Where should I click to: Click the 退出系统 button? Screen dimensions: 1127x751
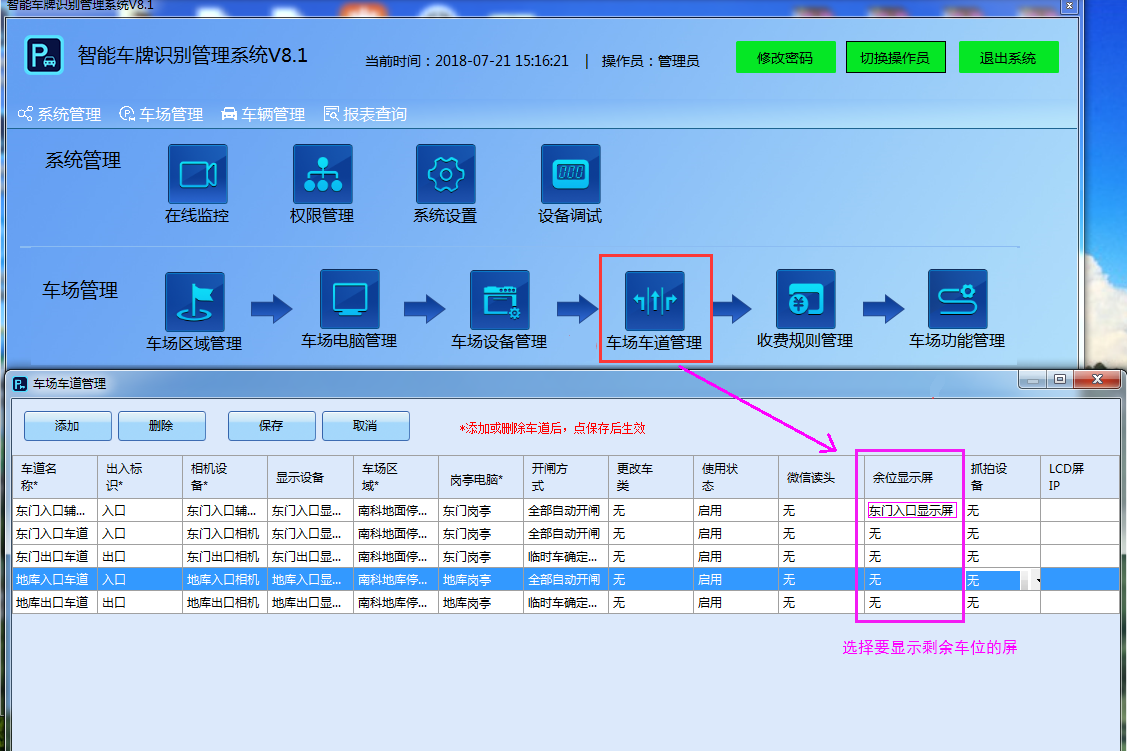(1008, 57)
